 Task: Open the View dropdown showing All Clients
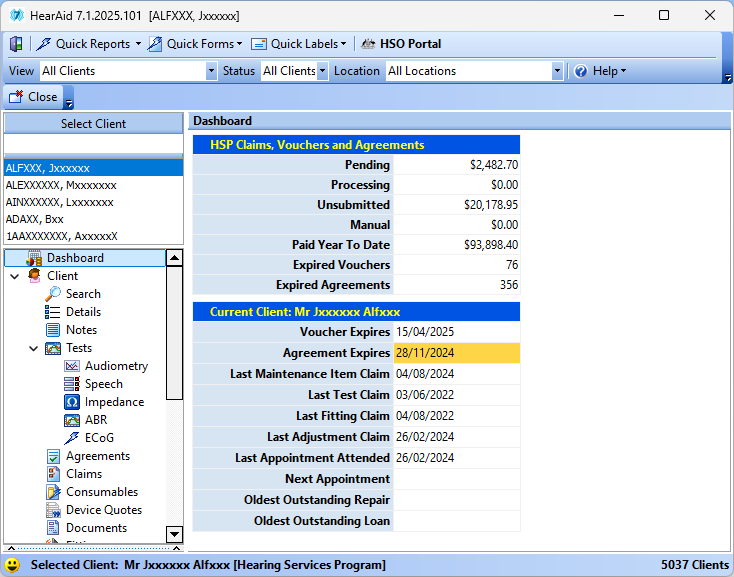click(211, 71)
